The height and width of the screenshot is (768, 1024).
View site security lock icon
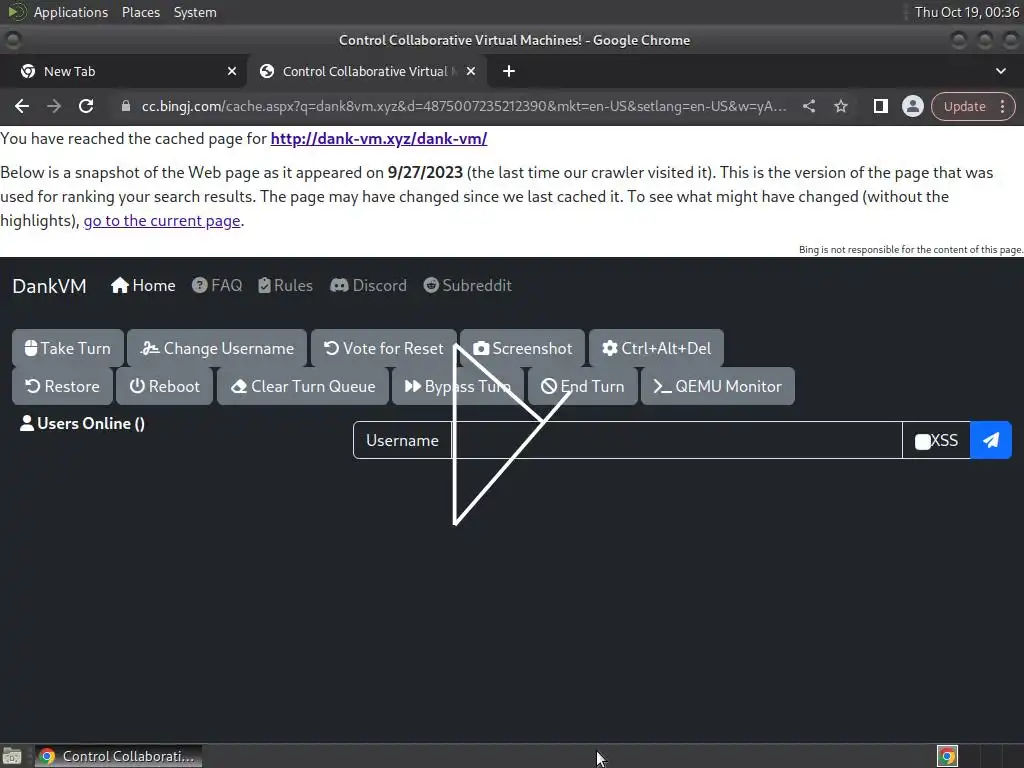pyautogui.click(x=125, y=106)
